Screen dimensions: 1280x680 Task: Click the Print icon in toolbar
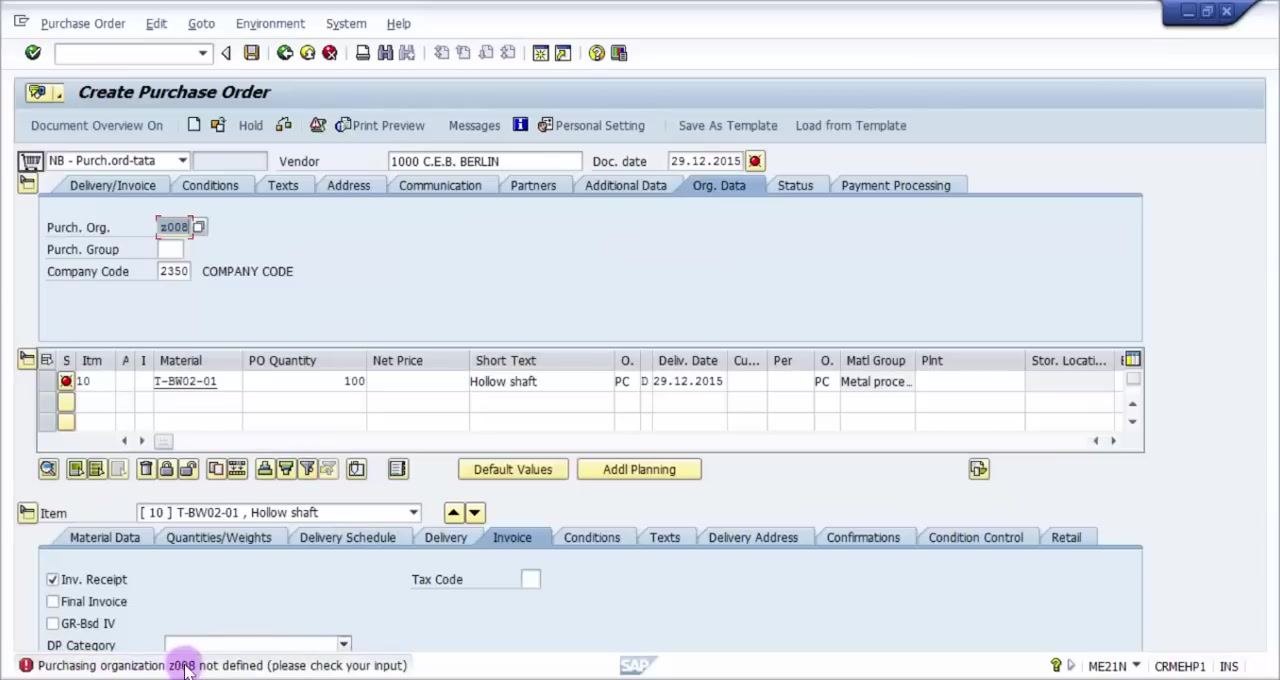coord(363,53)
